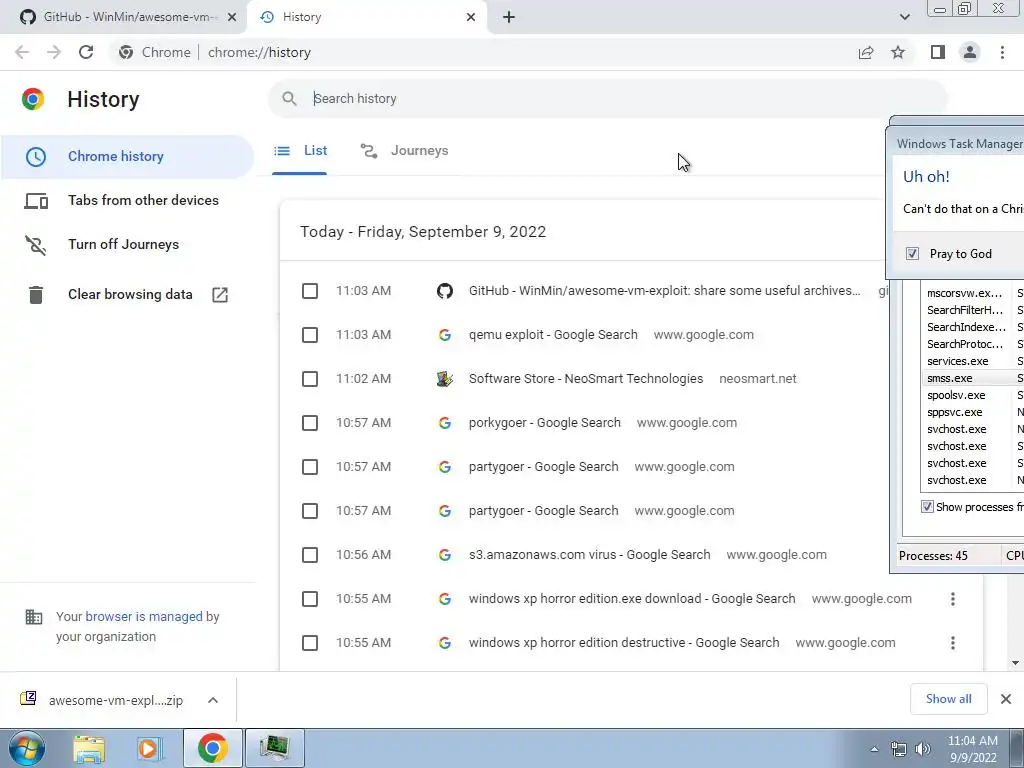Select spoolsv.exe in Task Manager list

click(x=972, y=395)
